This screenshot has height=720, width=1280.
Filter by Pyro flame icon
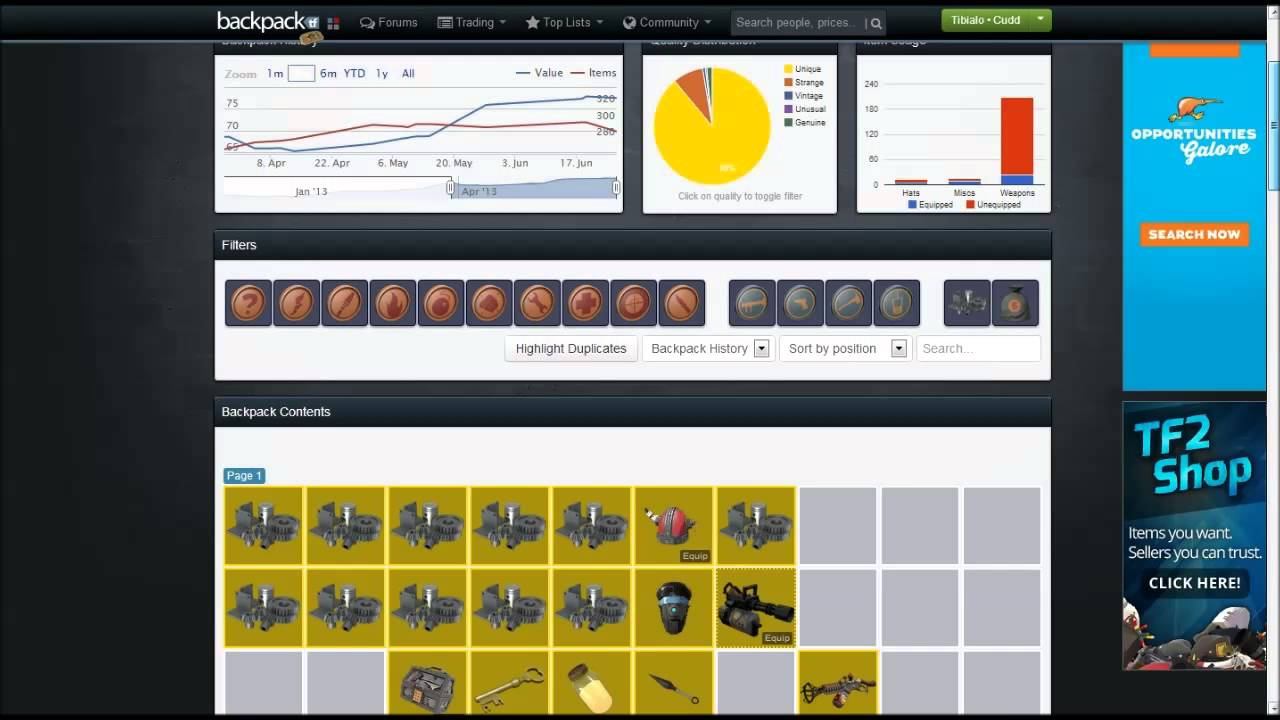393,303
